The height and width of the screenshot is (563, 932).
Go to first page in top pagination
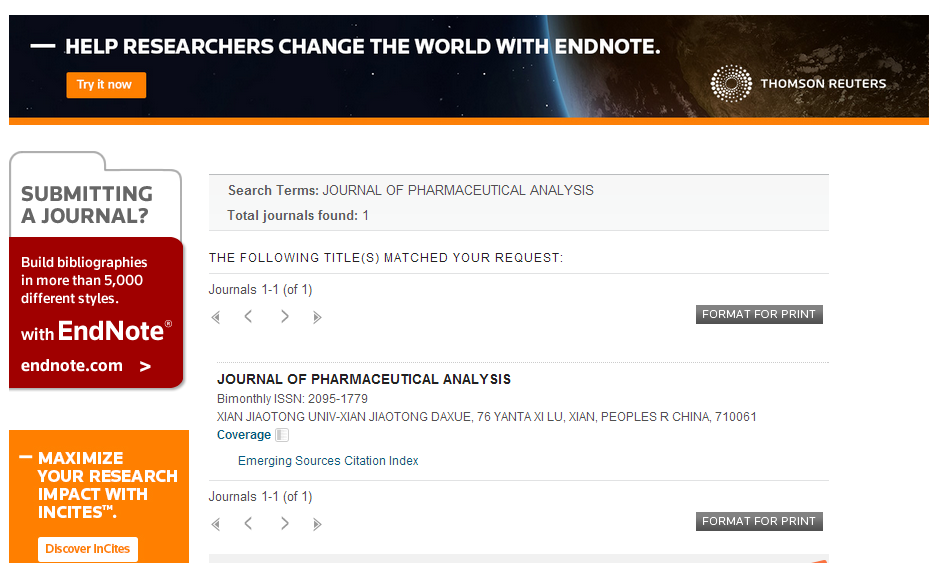216,317
